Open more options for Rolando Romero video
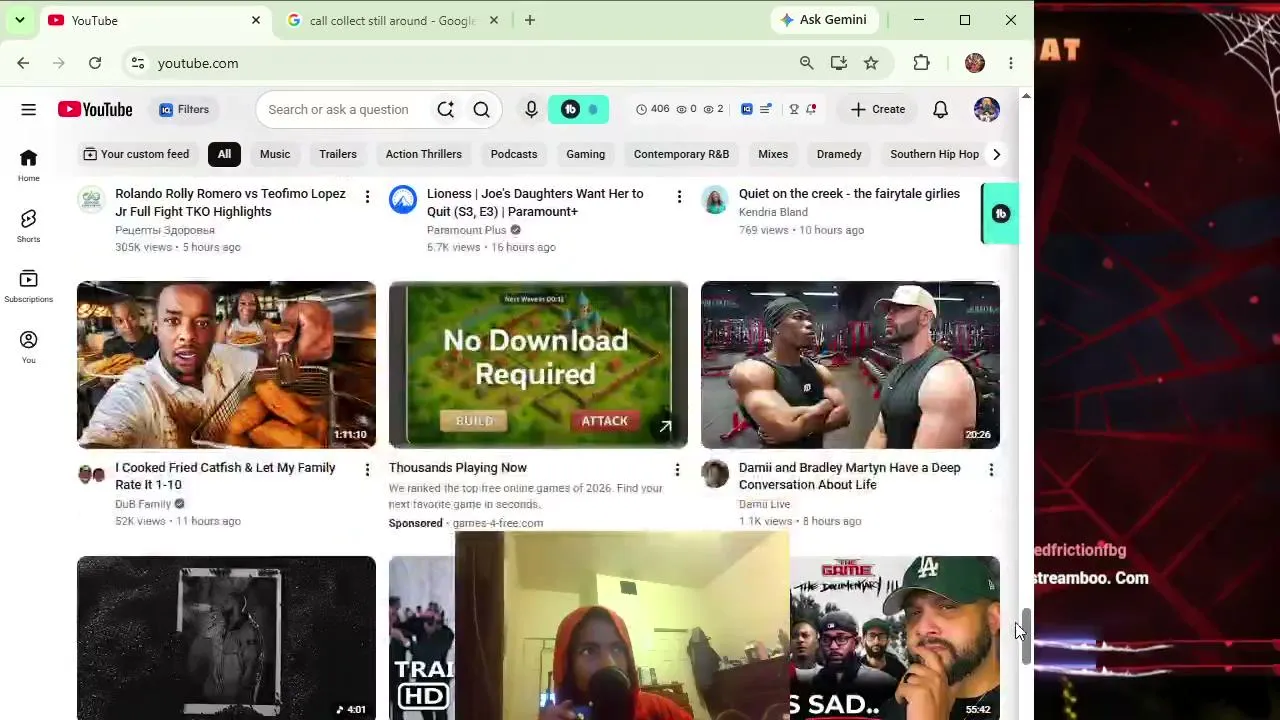The width and height of the screenshot is (1280, 720). pos(367,198)
